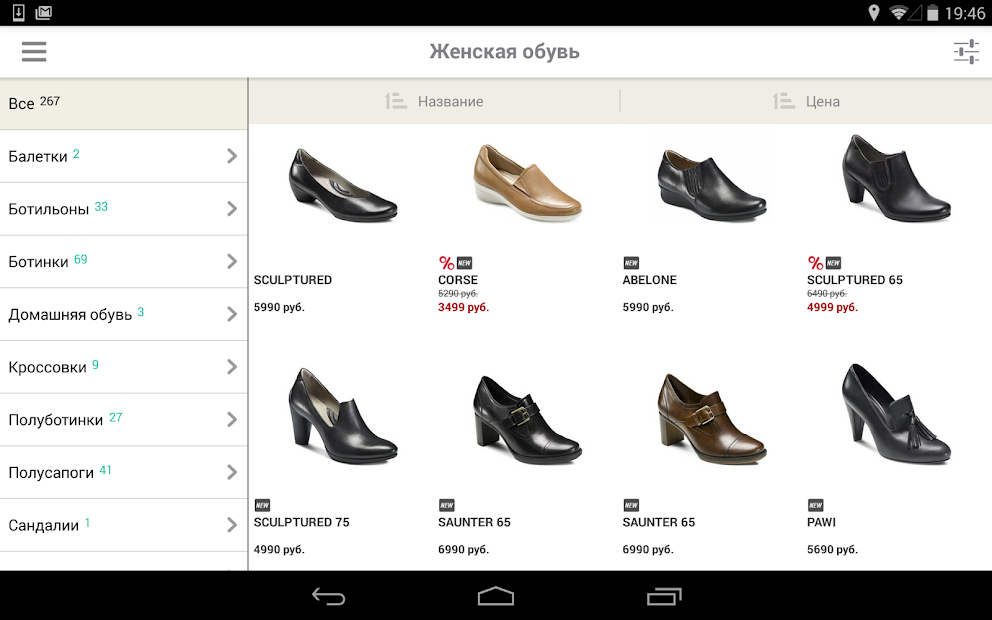Click the sort icon beside Название
Screen dimensions: 992x620
396,101
